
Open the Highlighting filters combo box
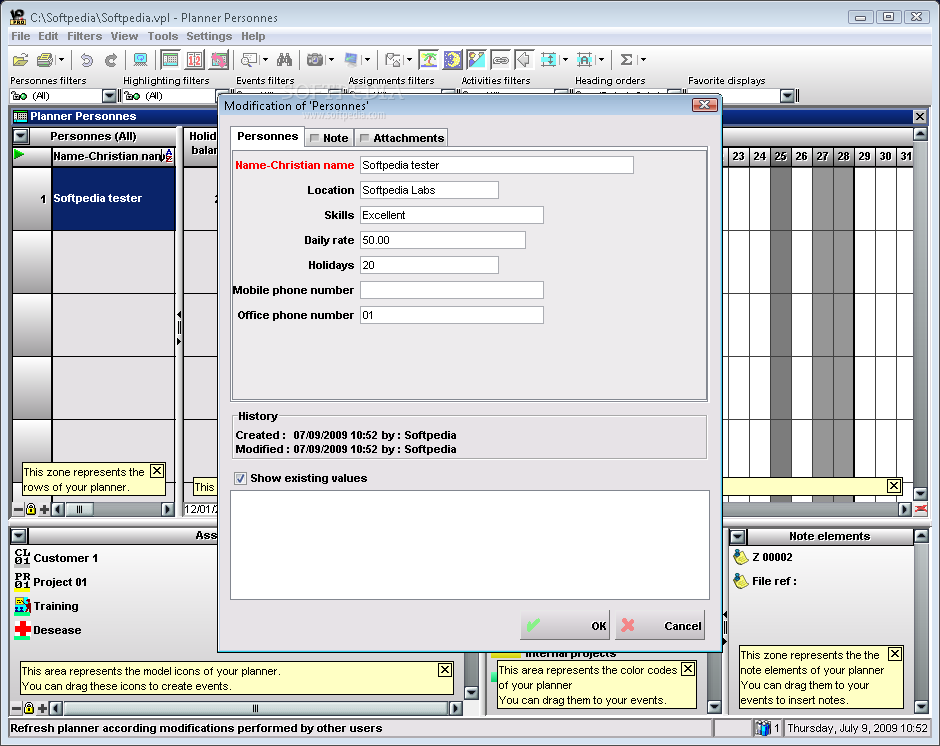tap(170, 96)
